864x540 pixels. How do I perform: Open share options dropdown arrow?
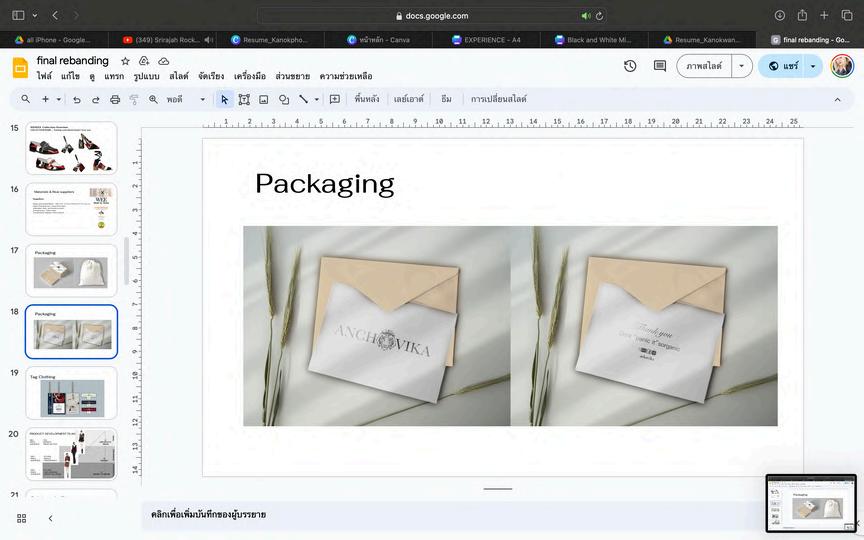click(813, 66)
